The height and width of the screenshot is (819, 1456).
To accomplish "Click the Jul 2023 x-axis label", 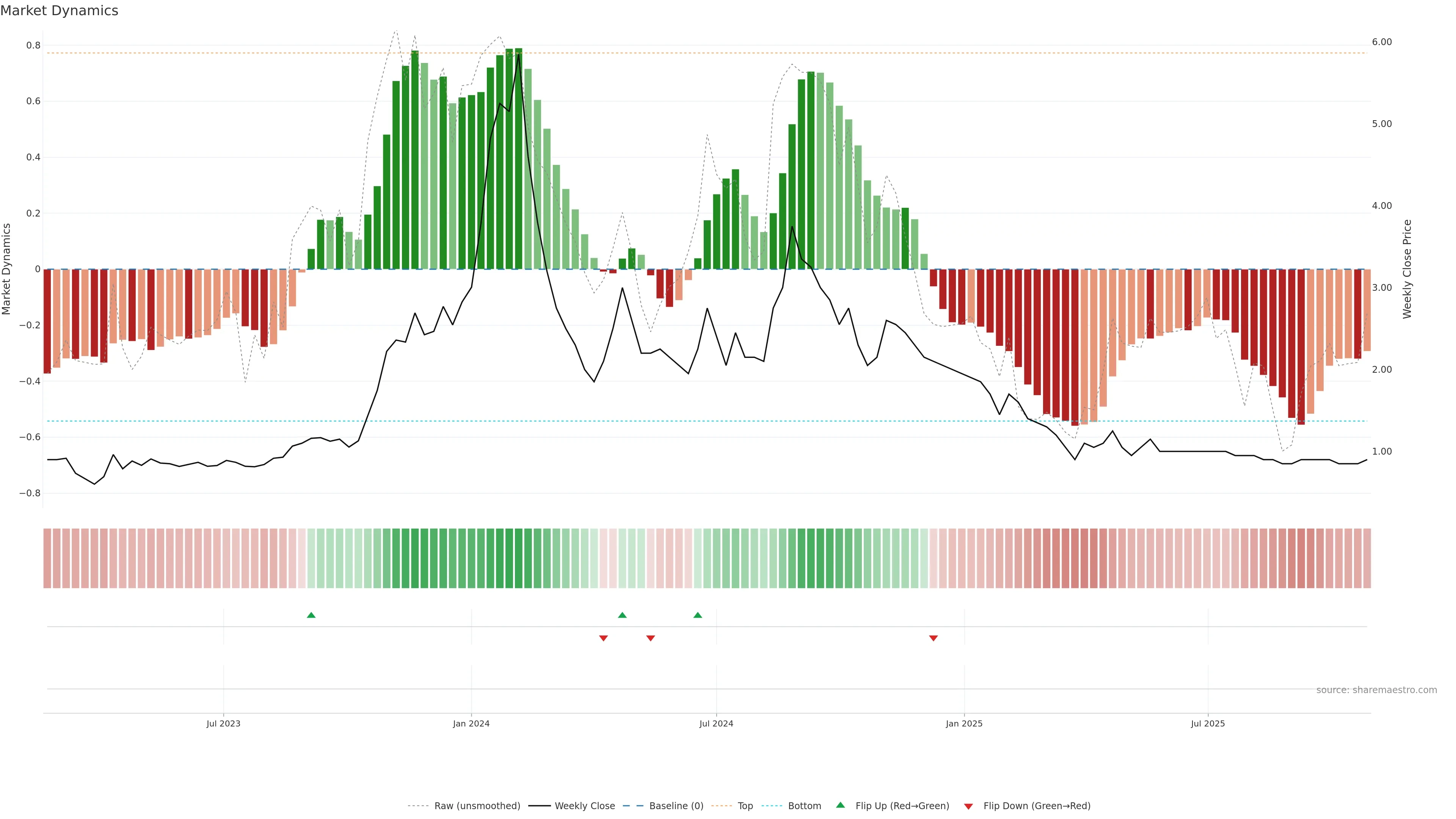I will (x=223, y=723).
